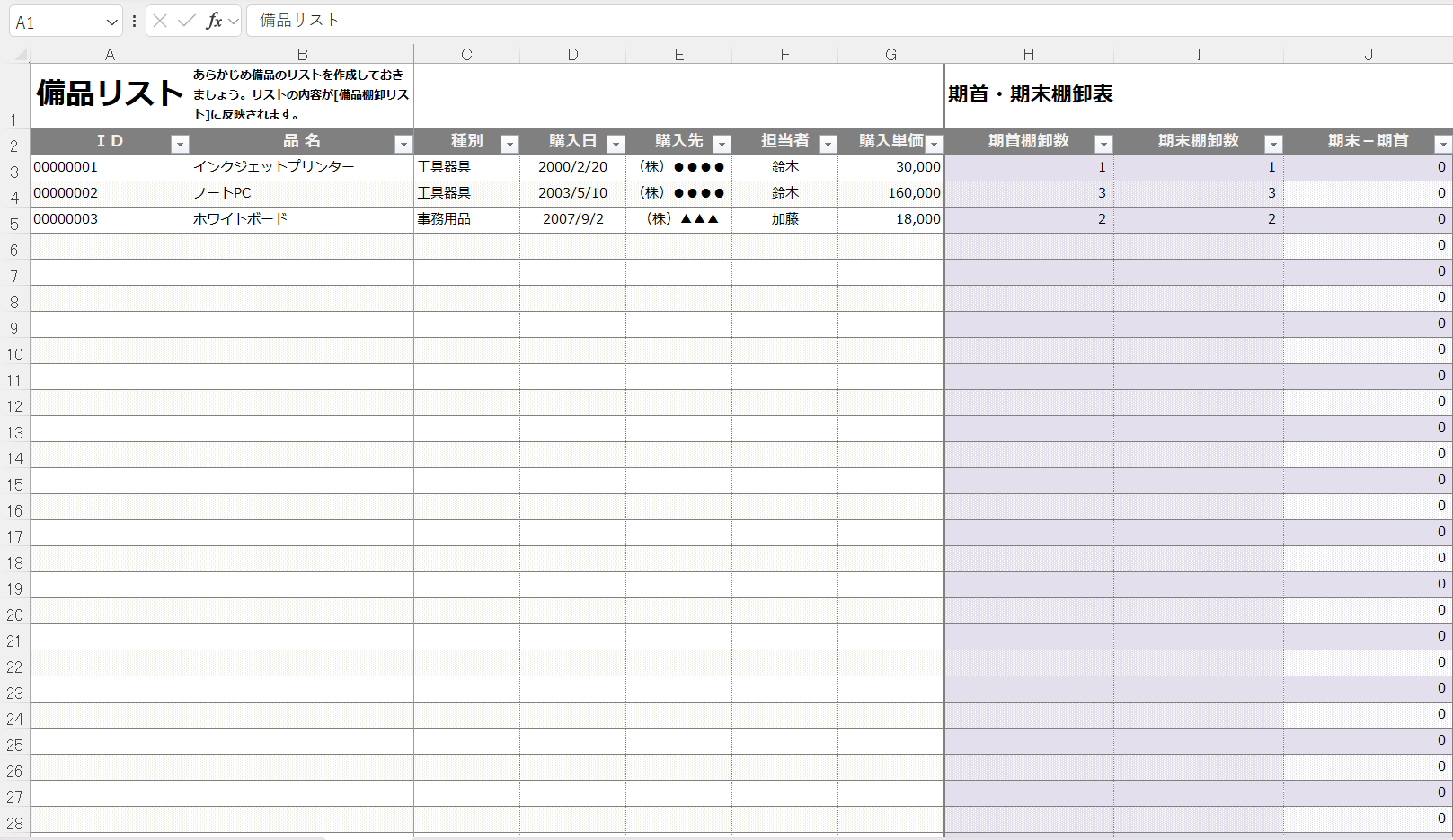Open the 購入日 filter dropdown
This screenshot has height=840, width=1453.
(x=616, y=144)
